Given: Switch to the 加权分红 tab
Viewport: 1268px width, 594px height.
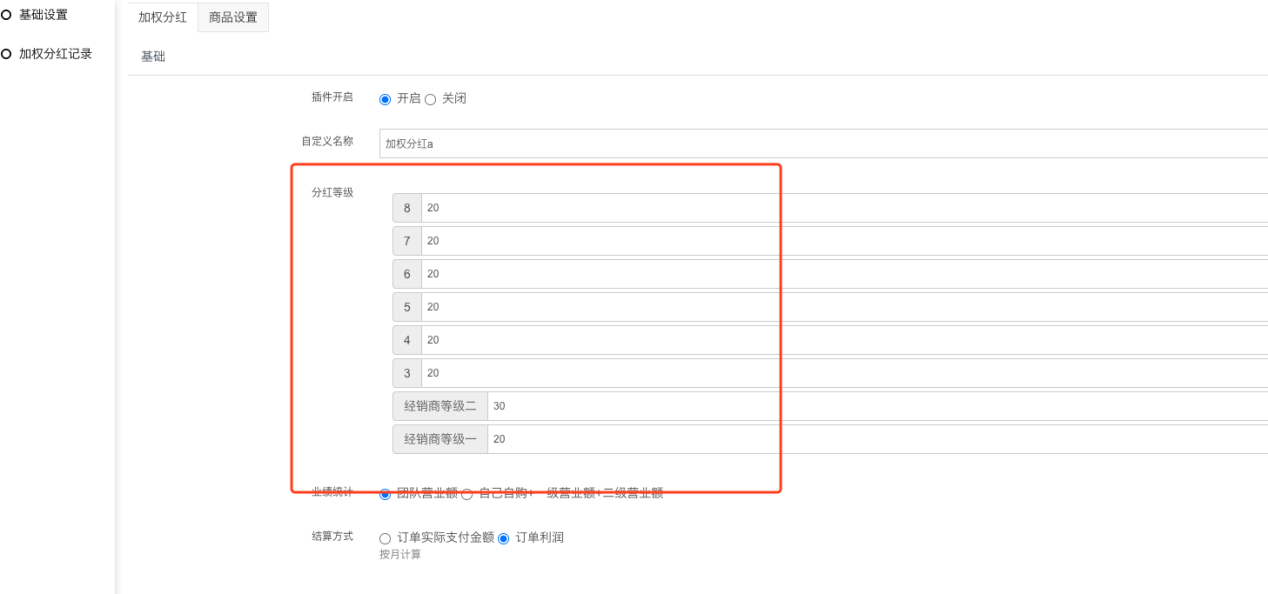Looking at the screenshot, I should point(162,17).
